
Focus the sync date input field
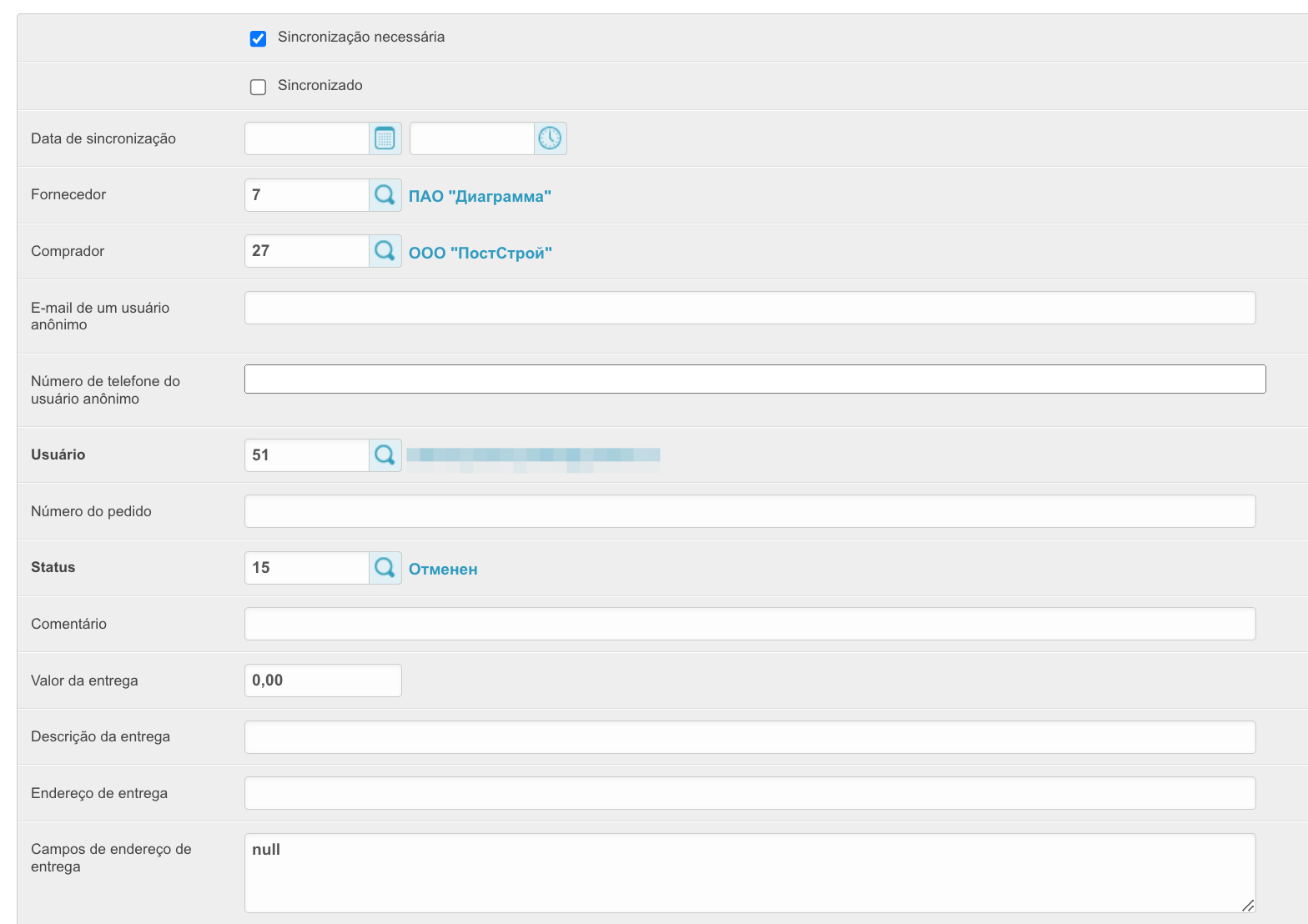point(307,138)
